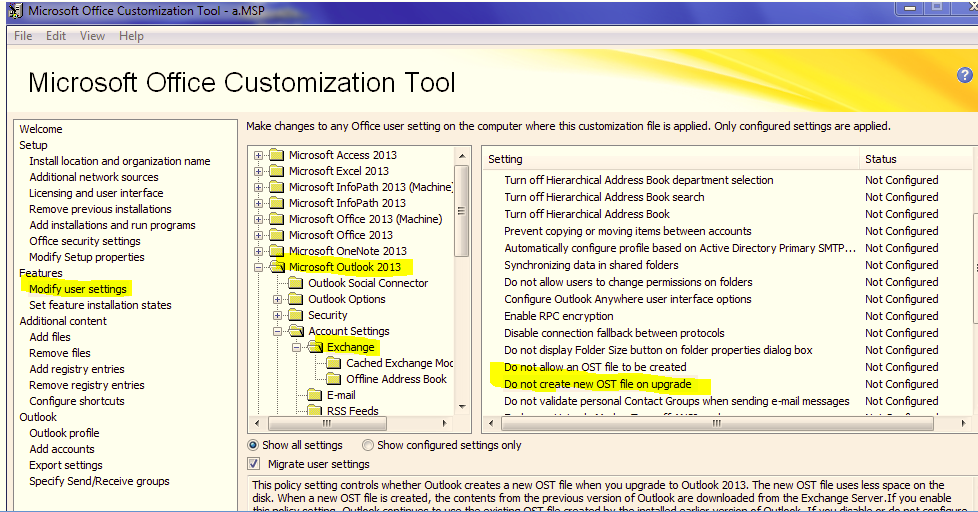This screenshot has width=978, height=512.
Task: Collapse the Account Settings tree node
Action: (278, 332)
